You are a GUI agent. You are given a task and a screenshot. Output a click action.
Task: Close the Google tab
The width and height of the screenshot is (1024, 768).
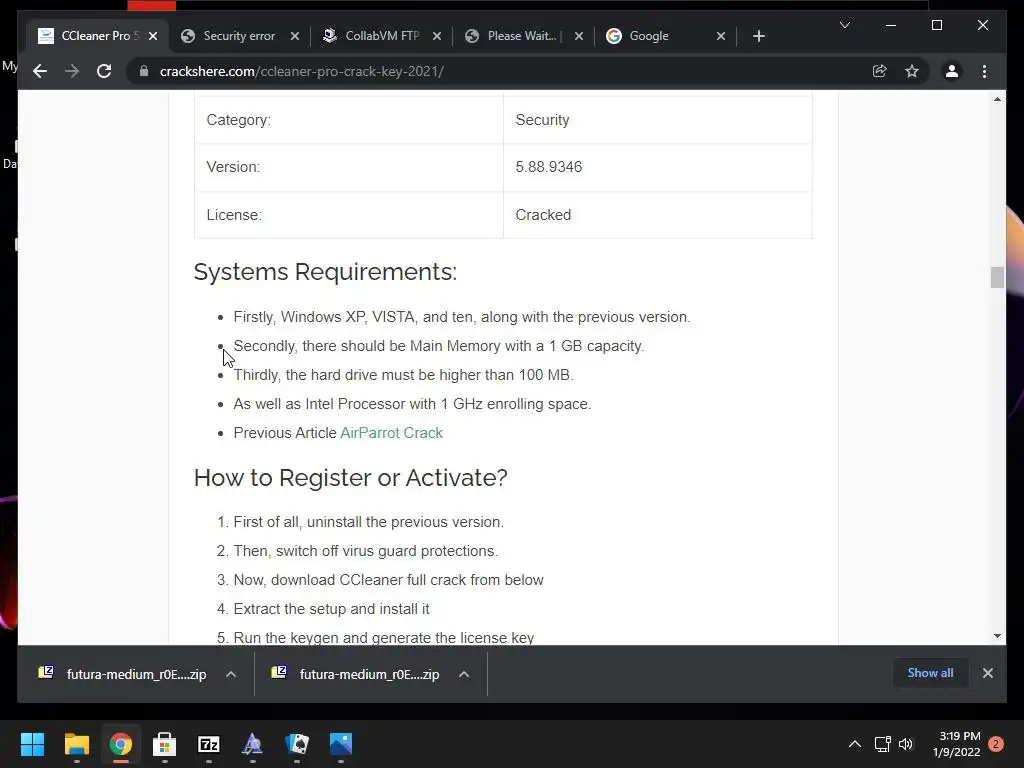[x=721, y=36]
